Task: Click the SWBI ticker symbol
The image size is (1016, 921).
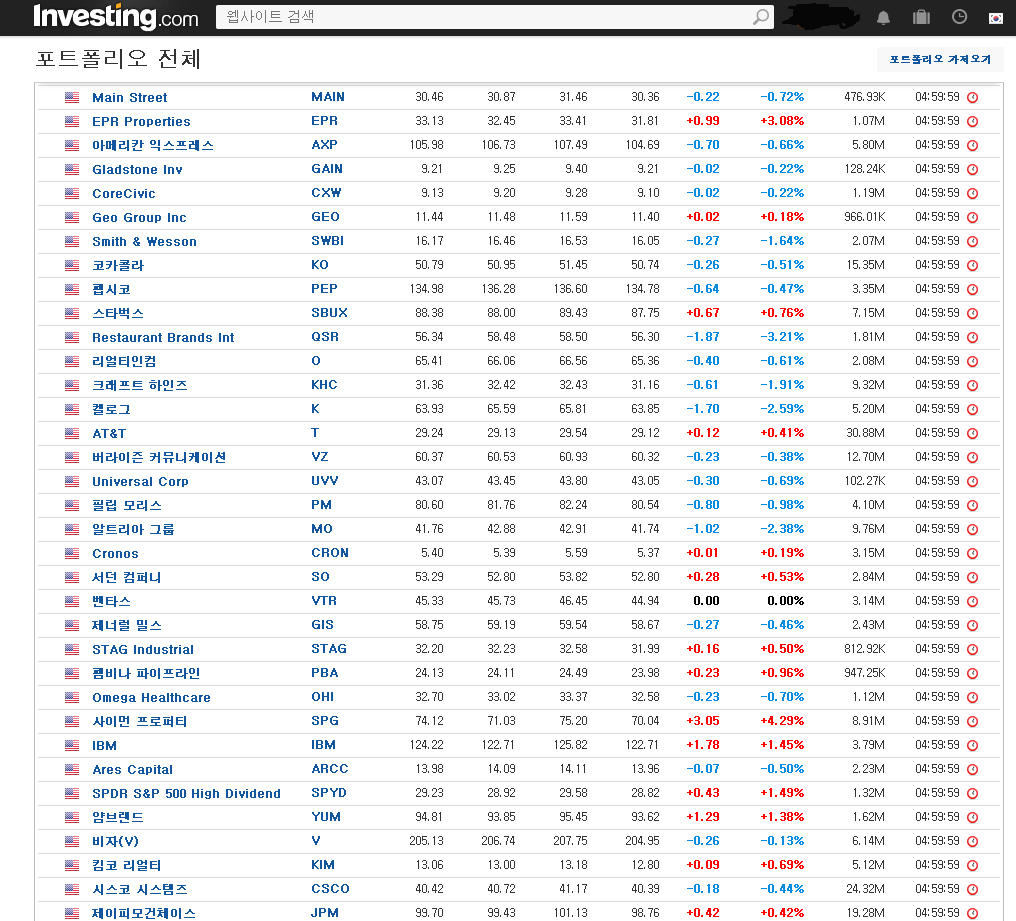Action: coord(327,240)
